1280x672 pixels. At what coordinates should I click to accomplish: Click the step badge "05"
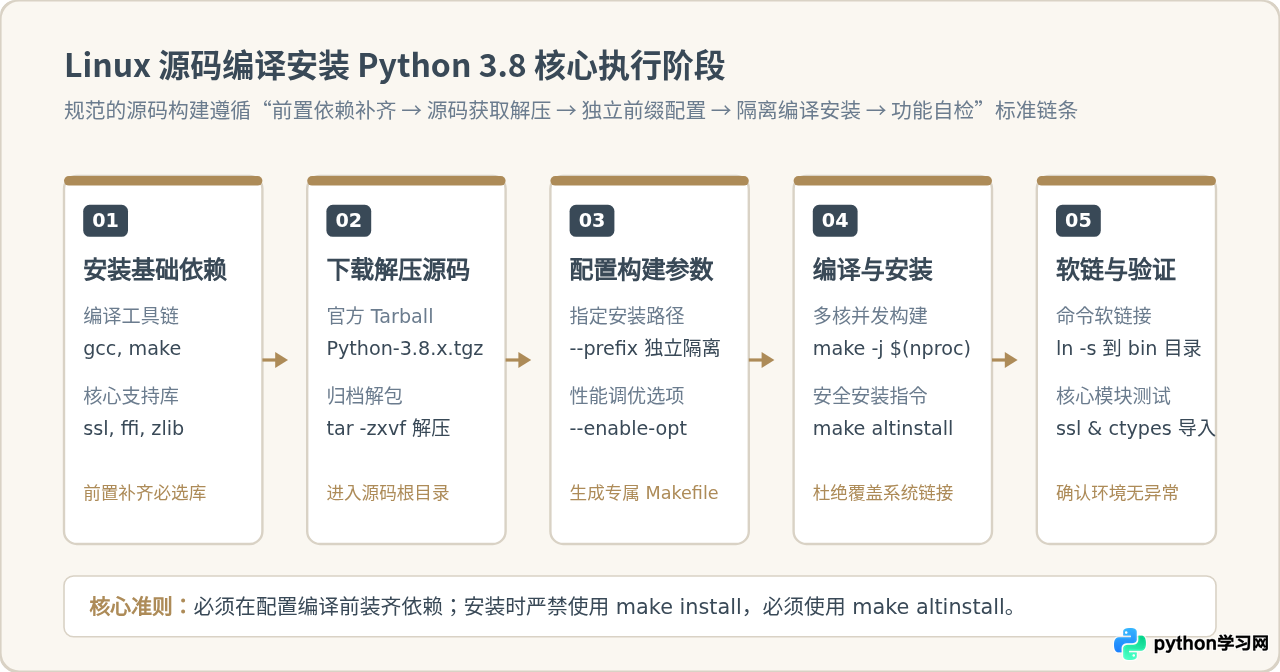1078,221
